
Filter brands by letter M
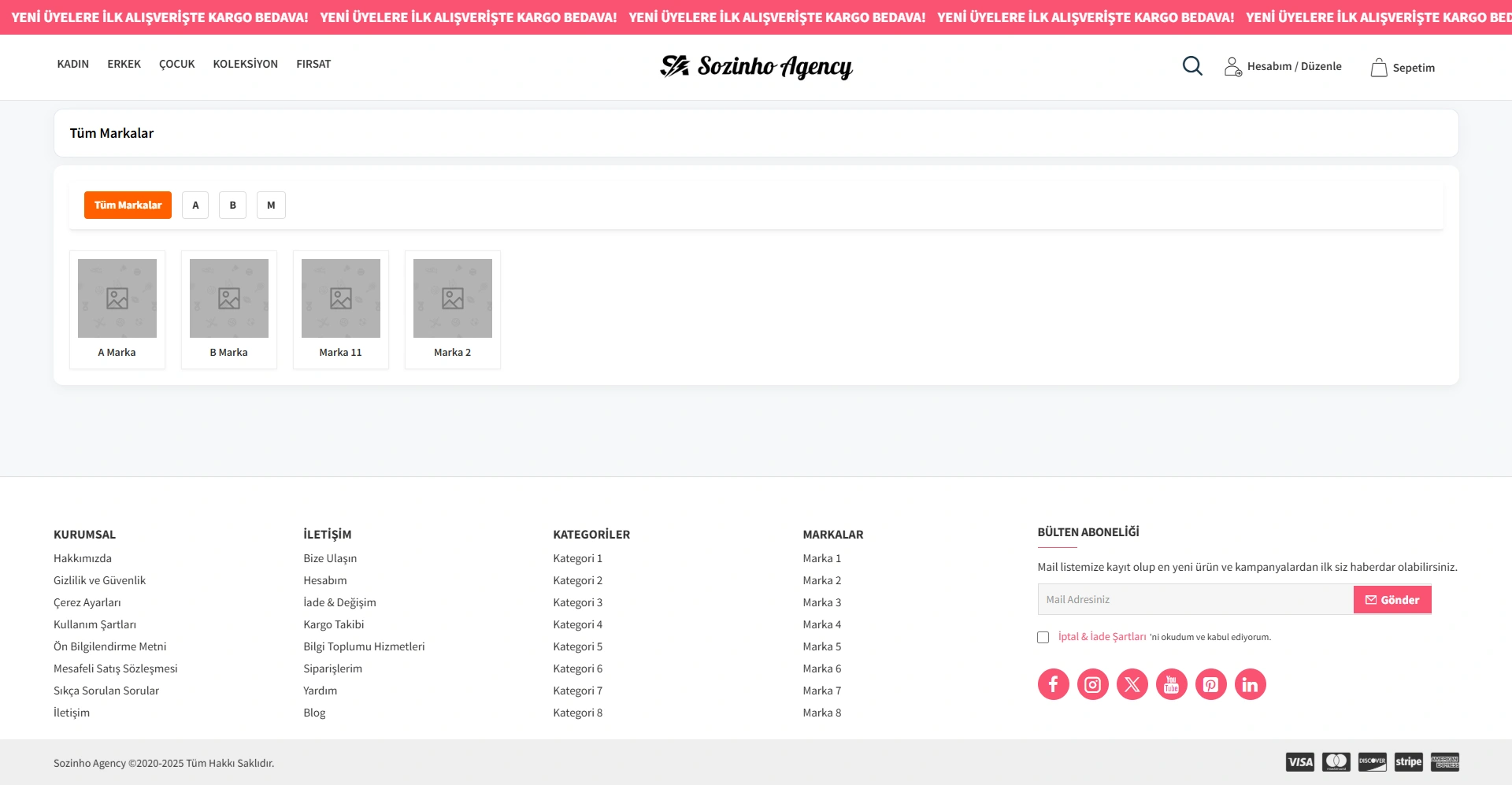point(271,206)
